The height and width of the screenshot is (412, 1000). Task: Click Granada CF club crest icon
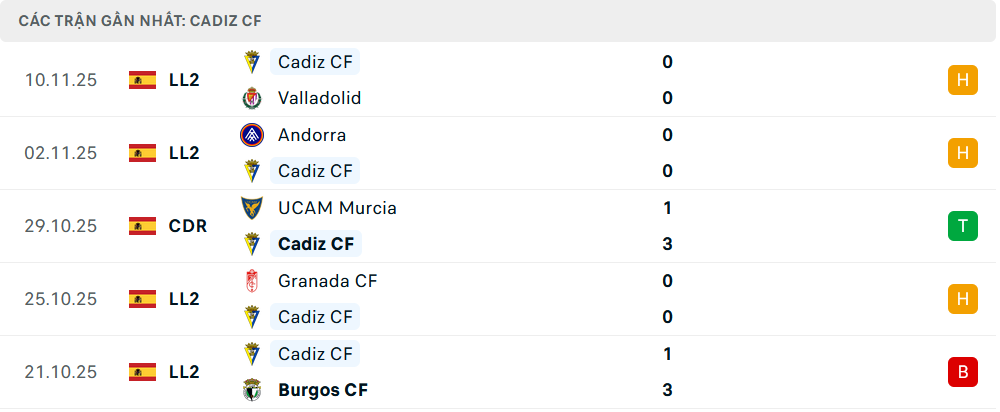251,281
